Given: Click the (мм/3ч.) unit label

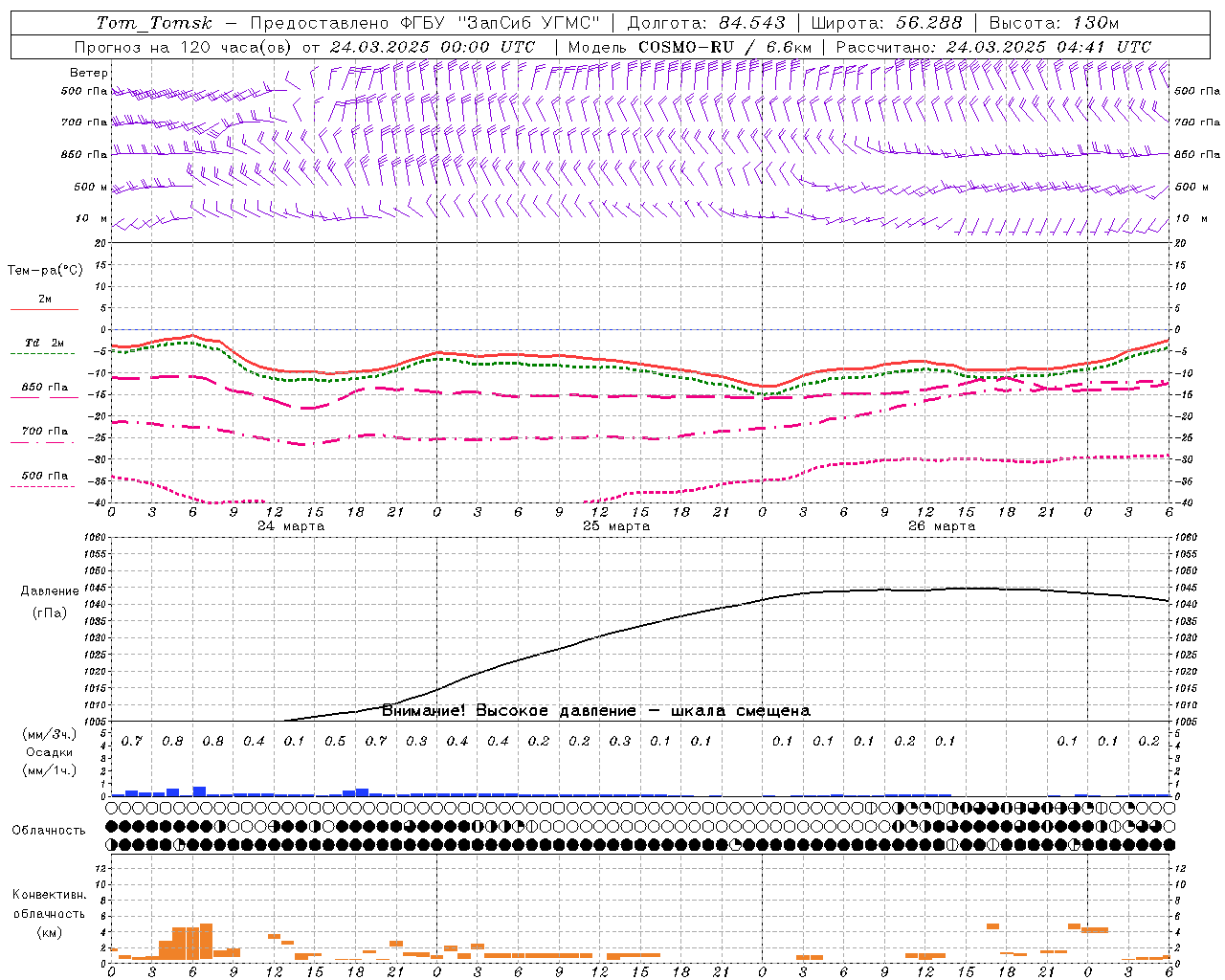Looking at the screenshot, I should pos(50,734).
